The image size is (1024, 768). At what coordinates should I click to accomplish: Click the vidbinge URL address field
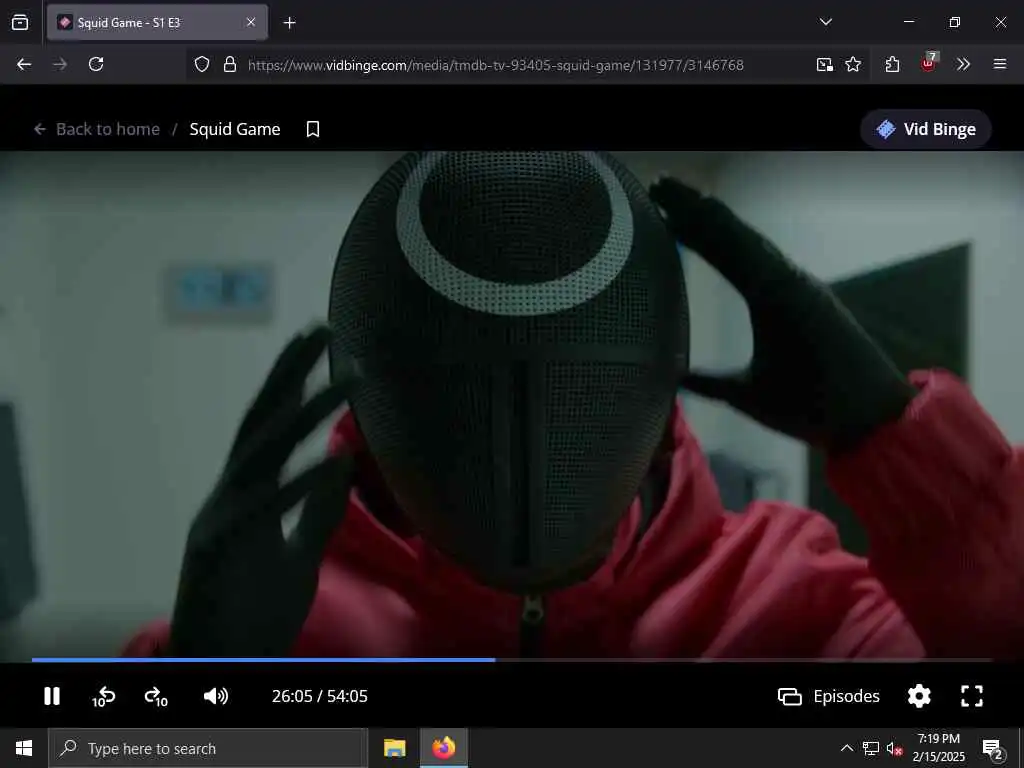496,65
